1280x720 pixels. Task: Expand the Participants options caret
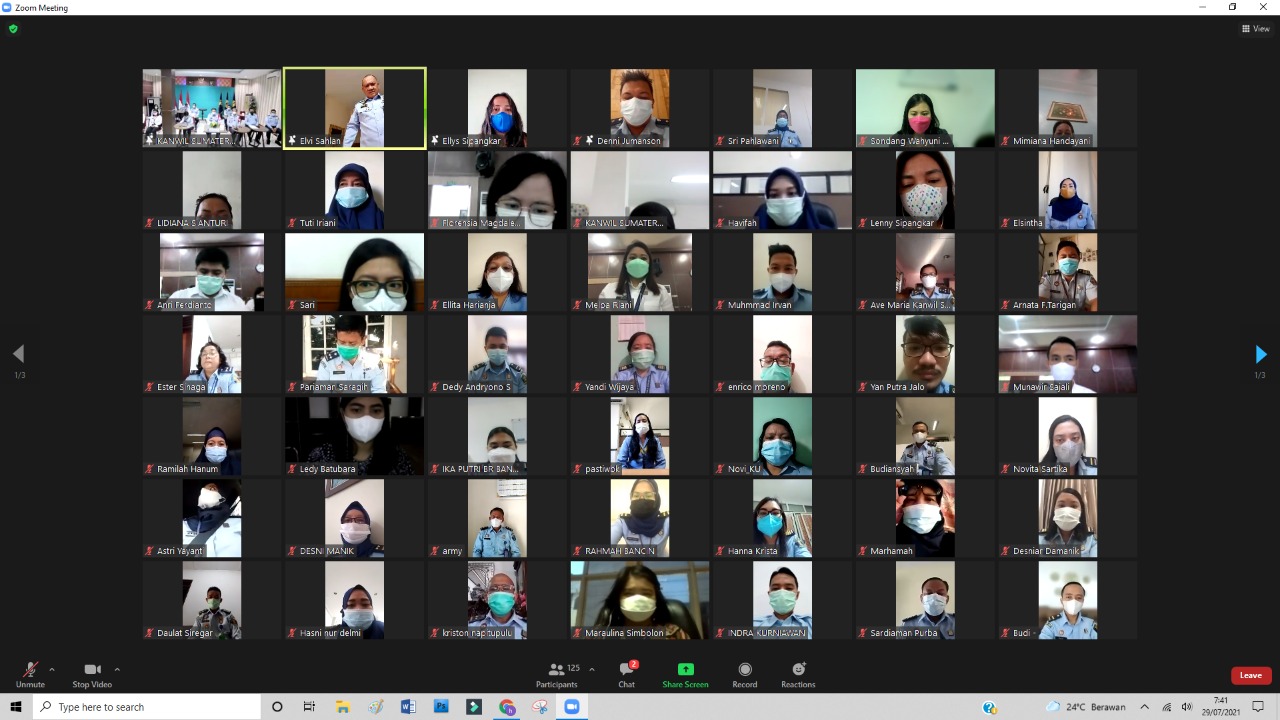tap(592, 670)
